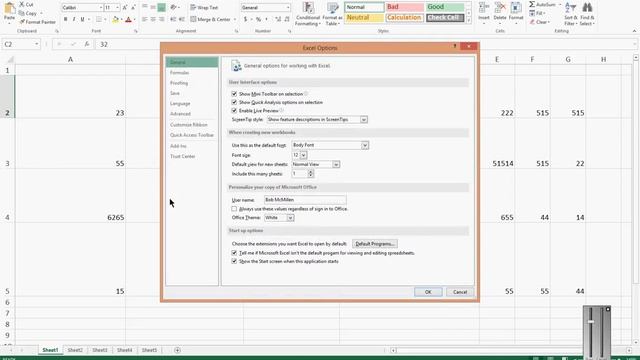
Task: Select Save category in Excel Options
Action: (x=175, y=93)
